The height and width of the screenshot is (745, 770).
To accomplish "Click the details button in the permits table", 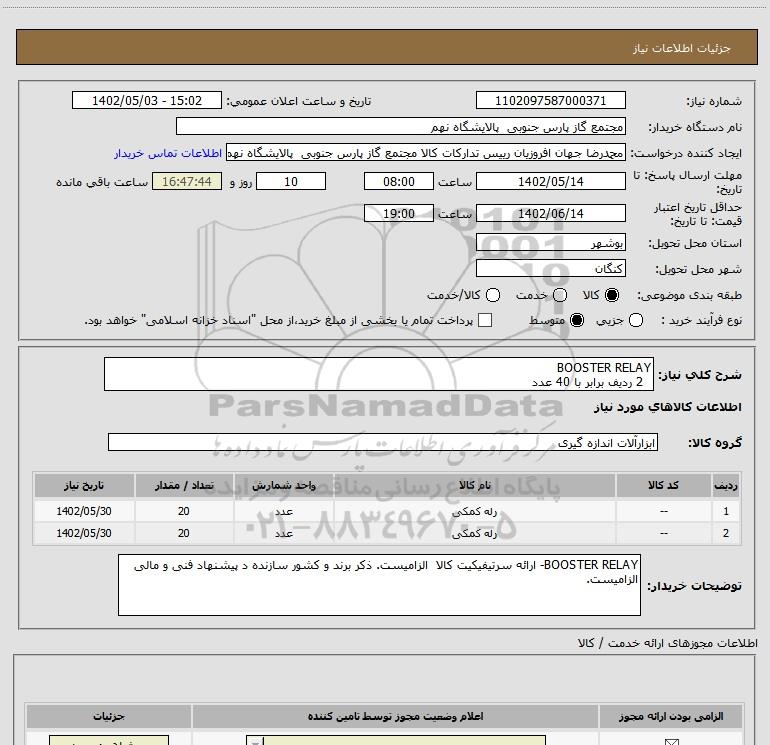I will pyautogui.click(x=109, y=740).
